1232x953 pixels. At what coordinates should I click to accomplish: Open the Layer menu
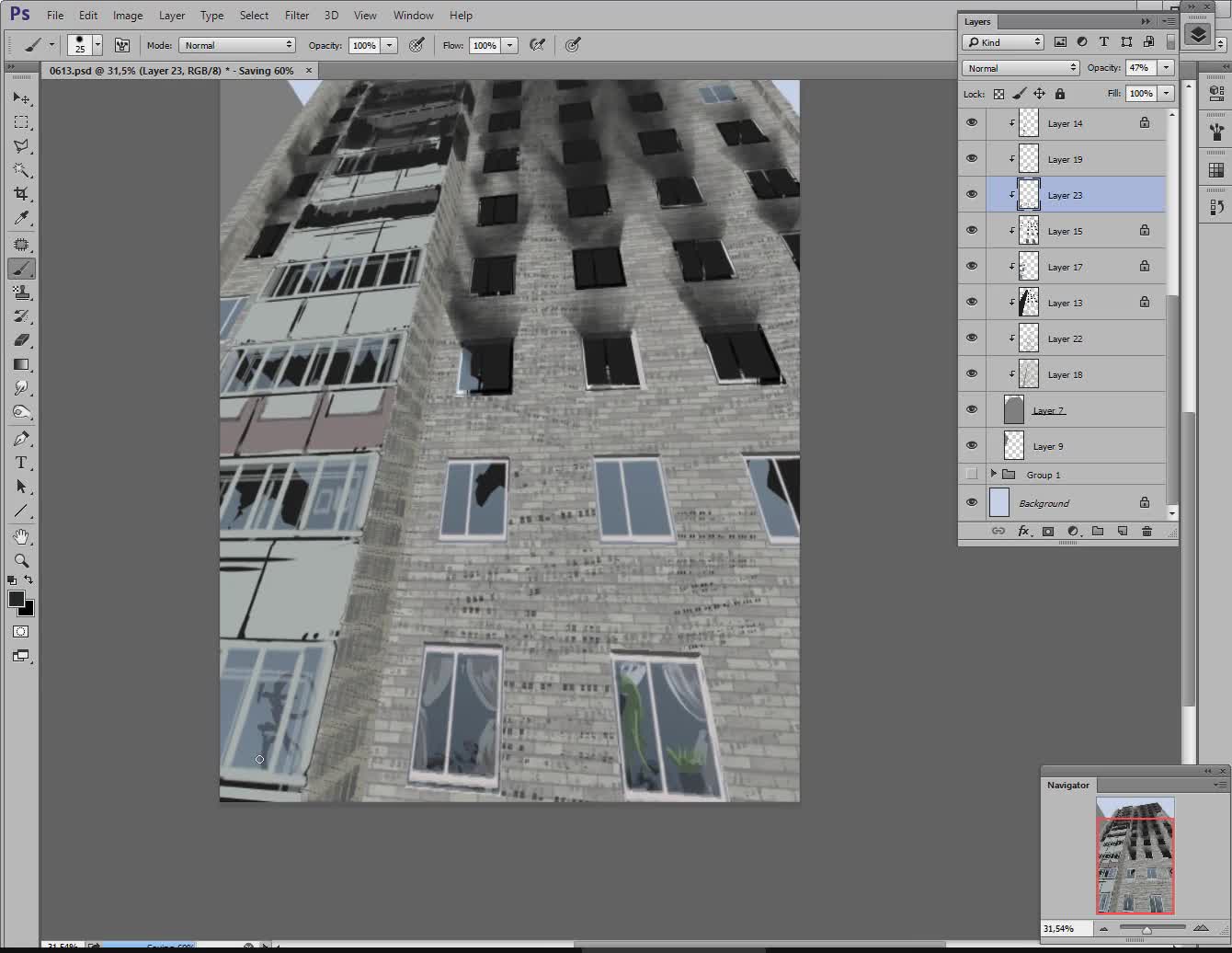pos(172,15)
